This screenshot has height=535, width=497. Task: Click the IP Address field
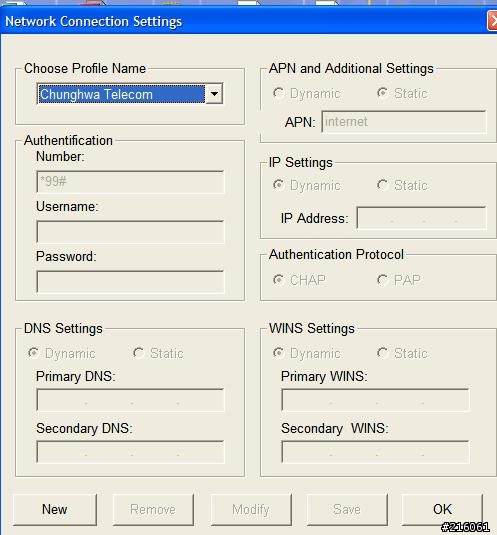(421, 218)
